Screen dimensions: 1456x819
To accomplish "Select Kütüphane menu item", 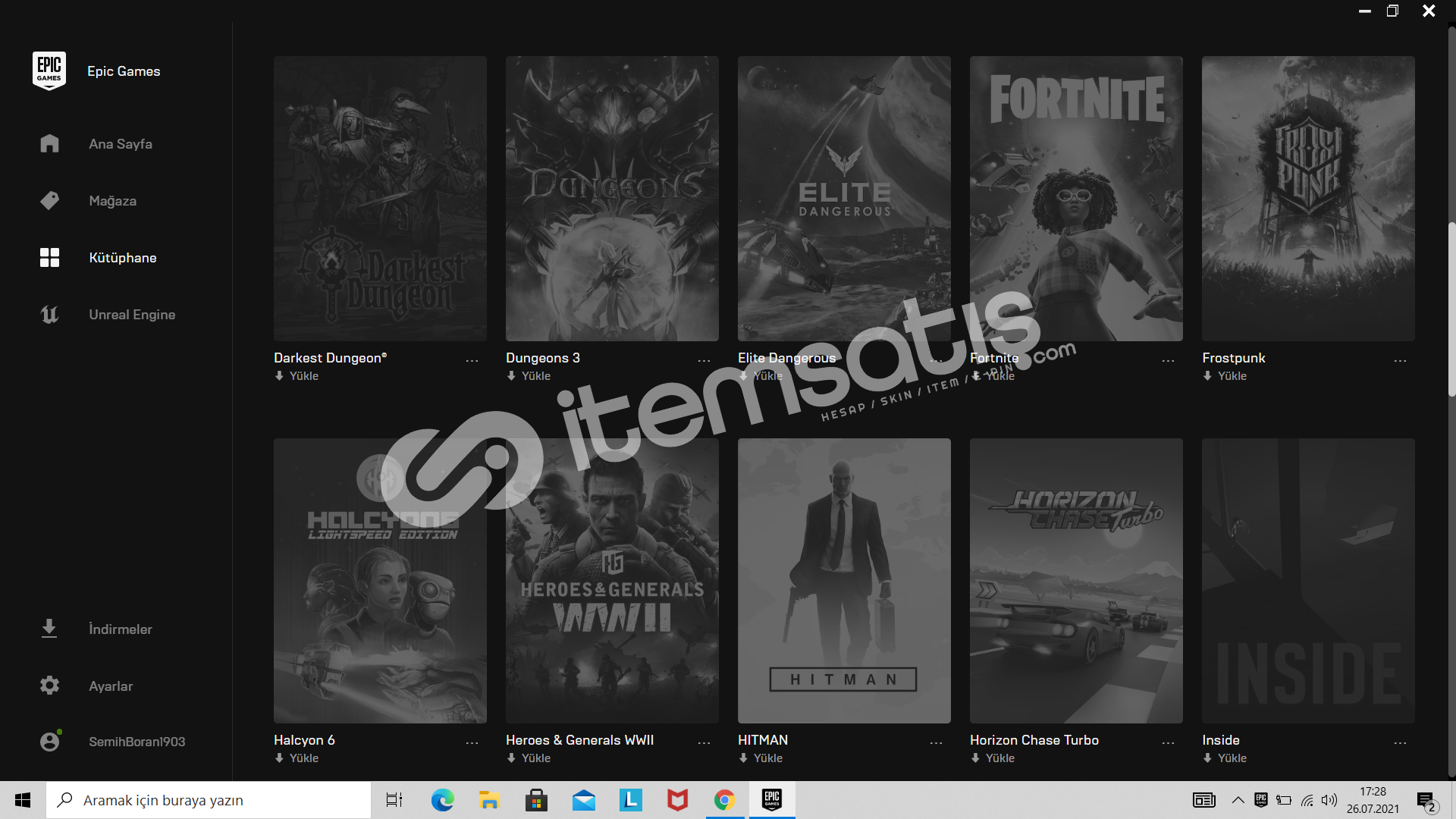I will 123,257.
